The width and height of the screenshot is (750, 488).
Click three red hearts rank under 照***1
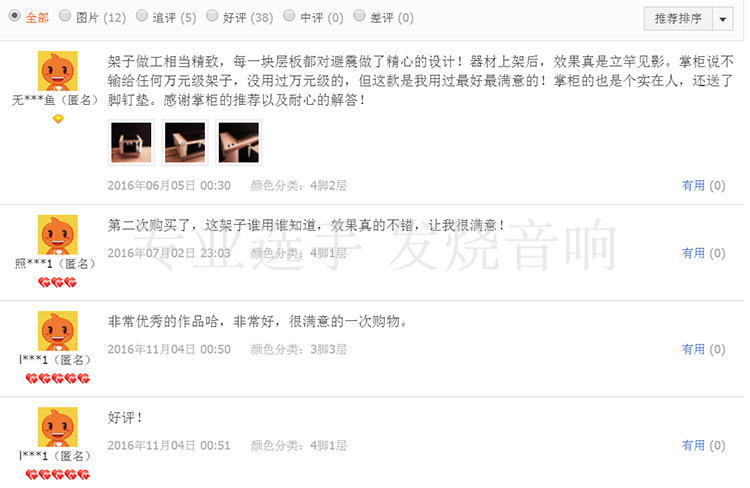(x=57, y=283)
